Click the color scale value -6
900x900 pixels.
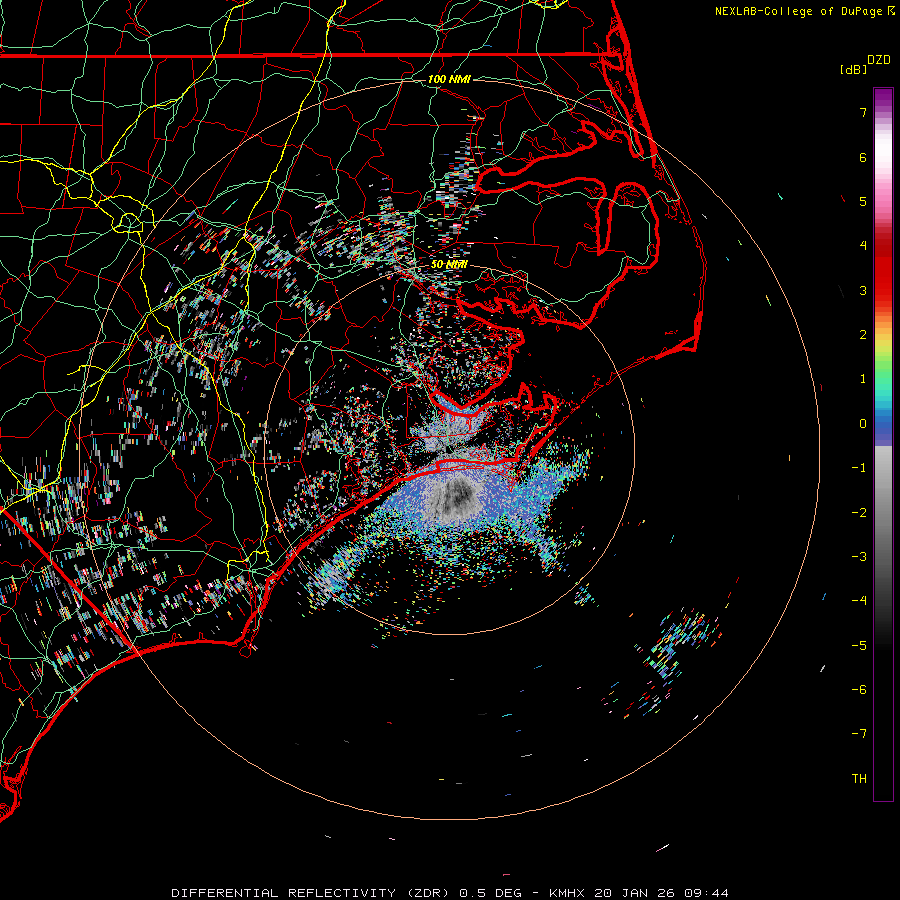859,690
